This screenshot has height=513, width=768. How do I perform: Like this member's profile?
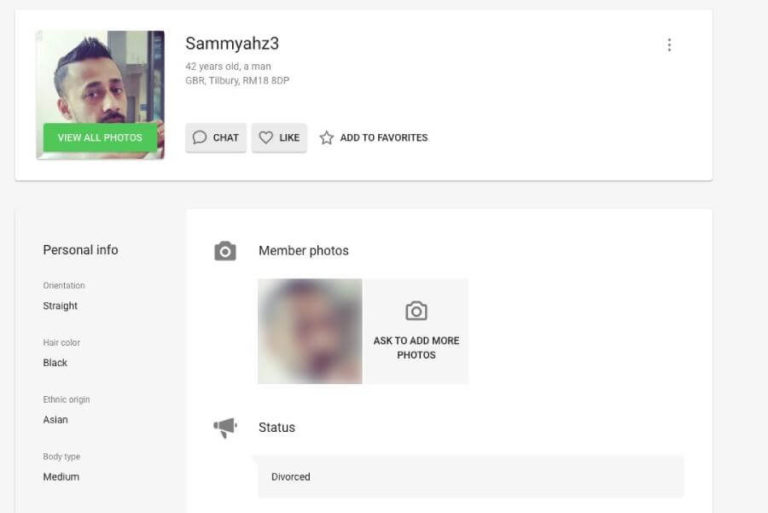(x=279, y=138)
